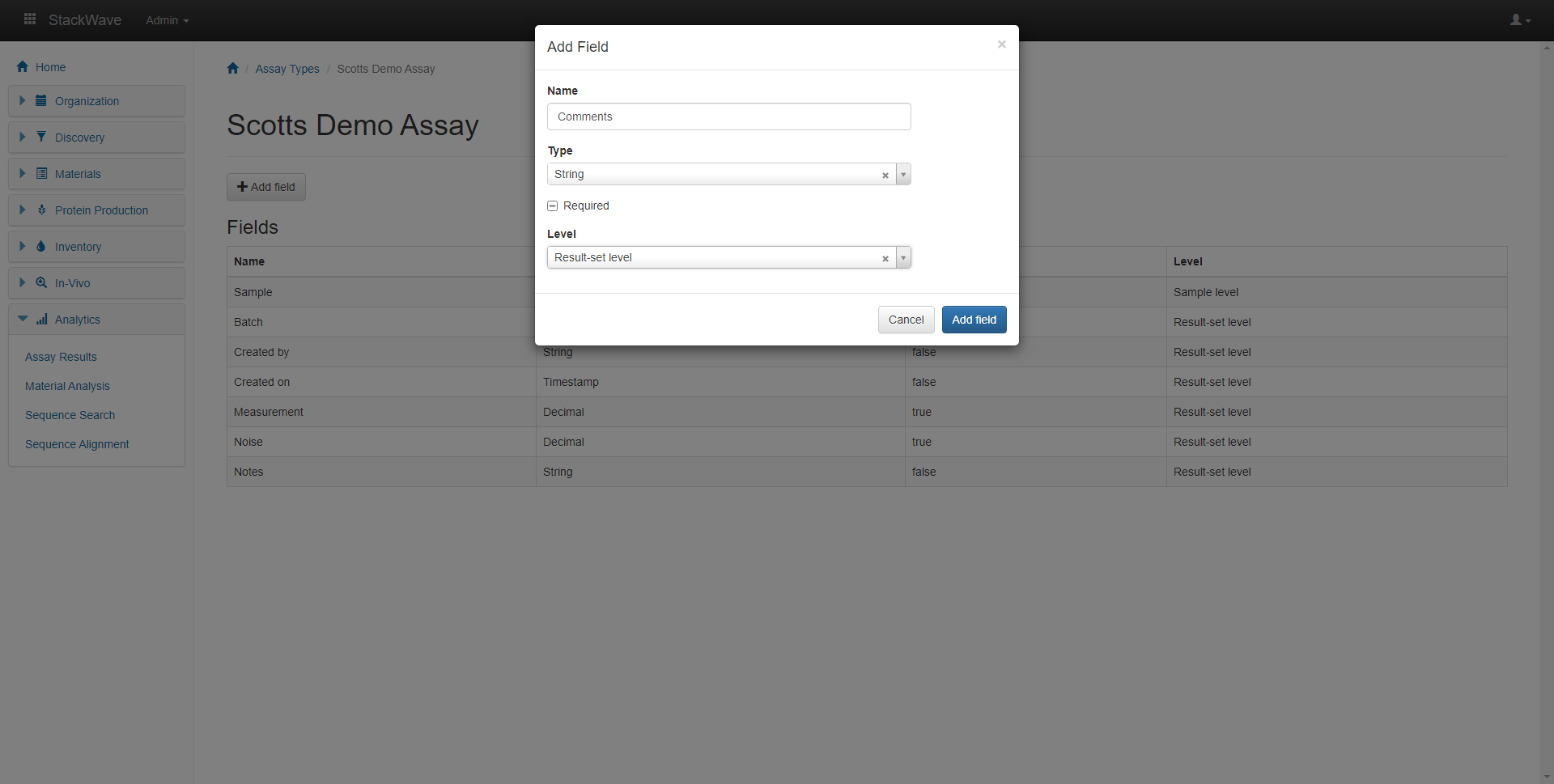Click the home icon in breadcrumb

point(233,69)
